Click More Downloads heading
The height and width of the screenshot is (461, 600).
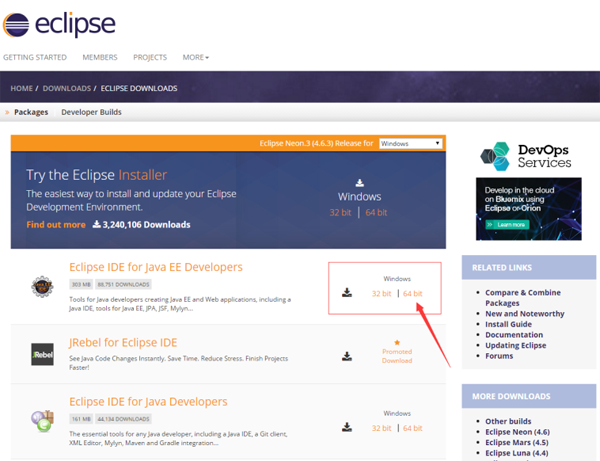pyautogui.click(x=511, y=396)
